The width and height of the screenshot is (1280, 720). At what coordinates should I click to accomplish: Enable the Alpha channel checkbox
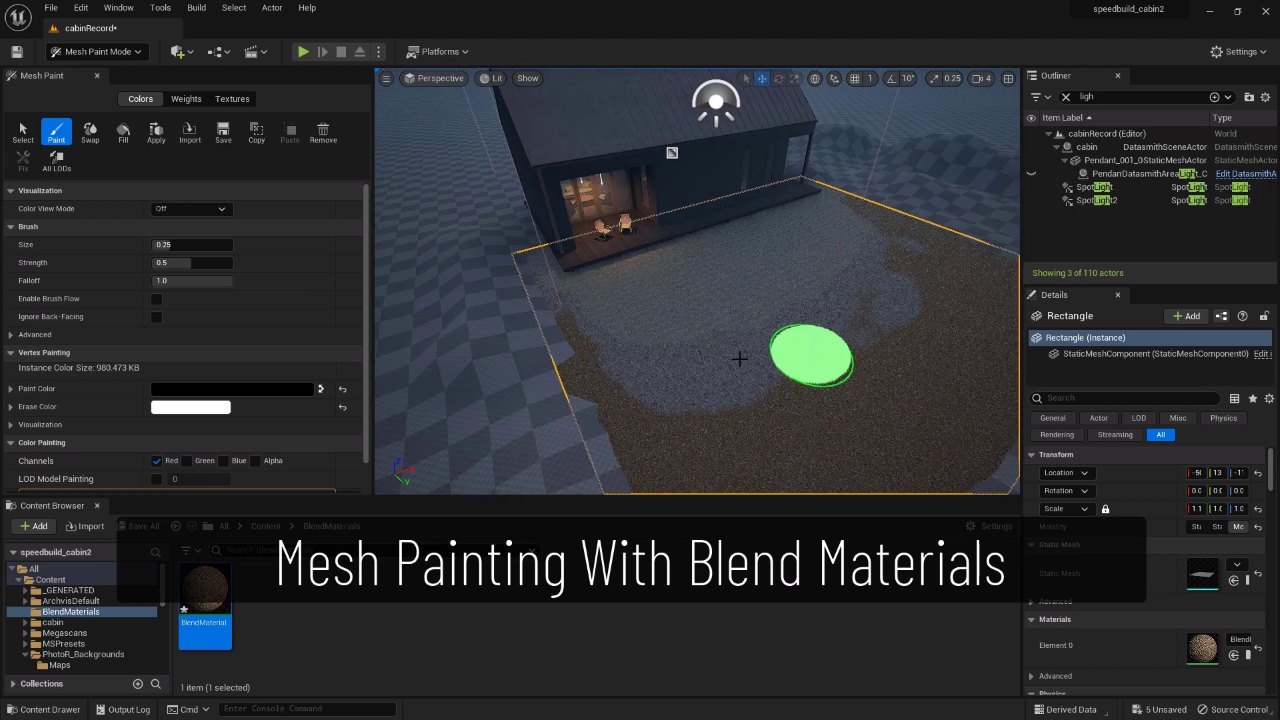pyautogui.click(x=255, y=461)
